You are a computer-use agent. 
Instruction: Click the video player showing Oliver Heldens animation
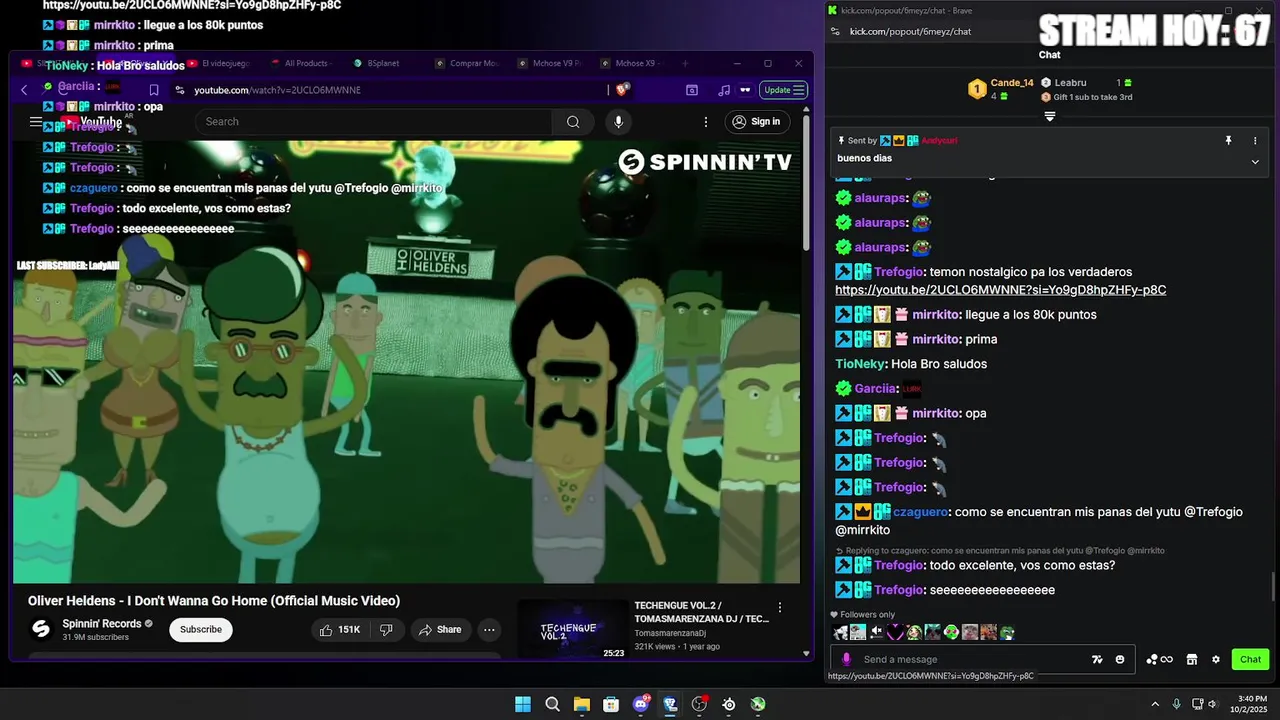(x=406, y=362)
